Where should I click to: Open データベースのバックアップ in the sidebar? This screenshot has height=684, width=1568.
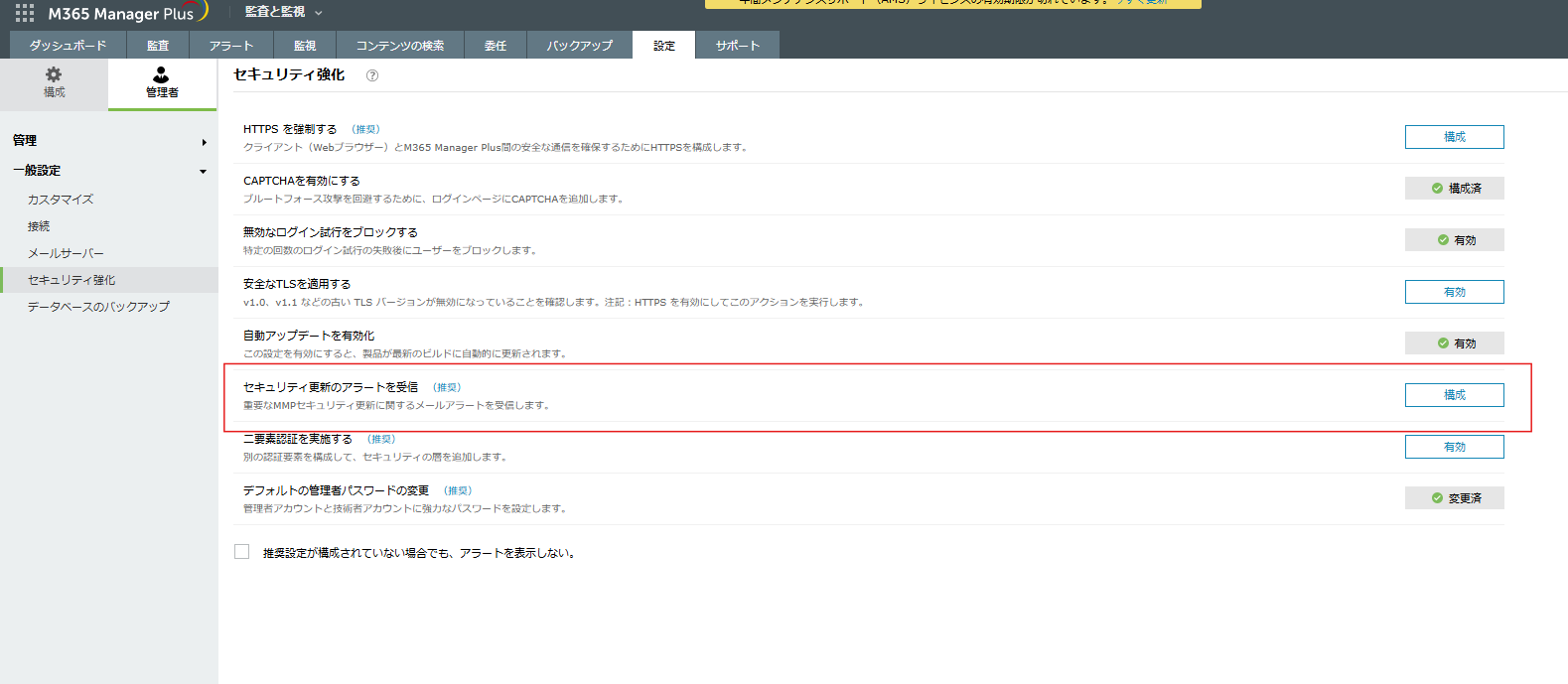click(x=98, y=307)
